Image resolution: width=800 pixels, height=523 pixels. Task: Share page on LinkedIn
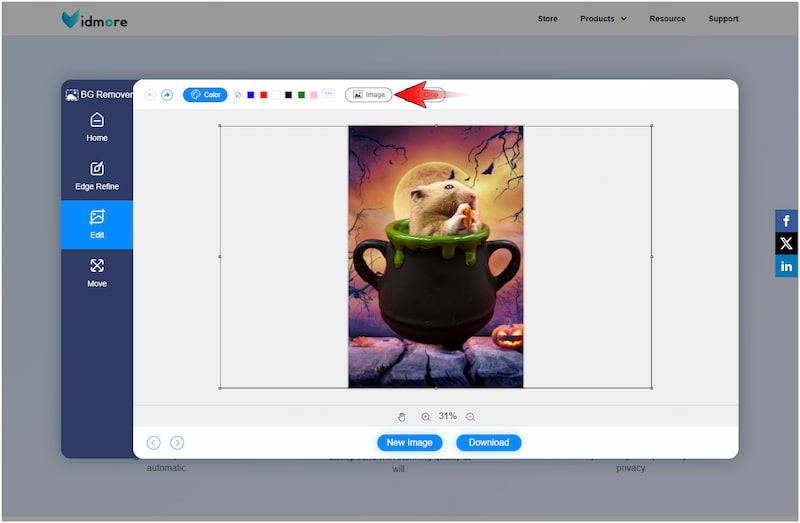click(786, 266)
